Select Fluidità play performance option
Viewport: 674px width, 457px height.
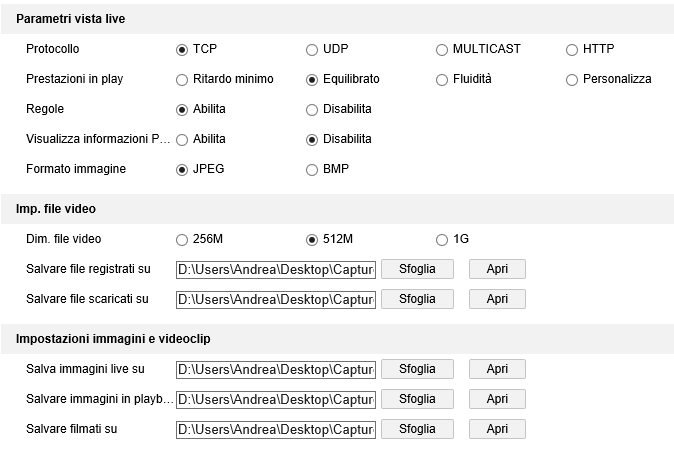tap(442, 79)
